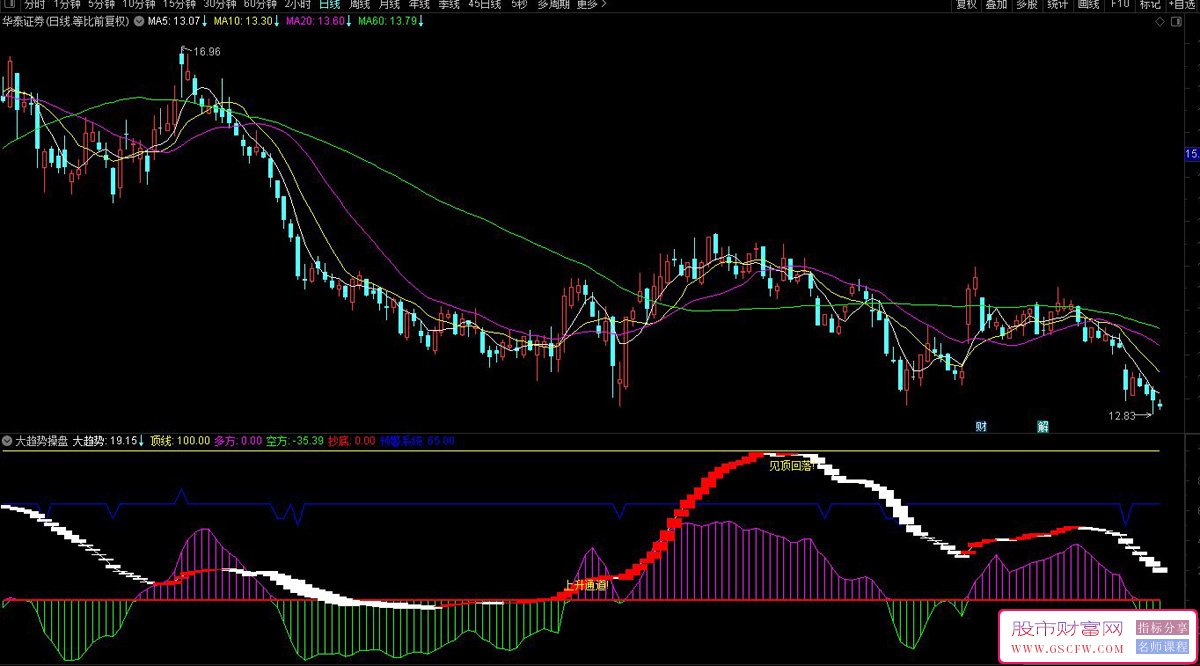The width and height of the screenshot is (1200, 666).
Task: Click the 名师课程 link
Action: click(1163, 647)
